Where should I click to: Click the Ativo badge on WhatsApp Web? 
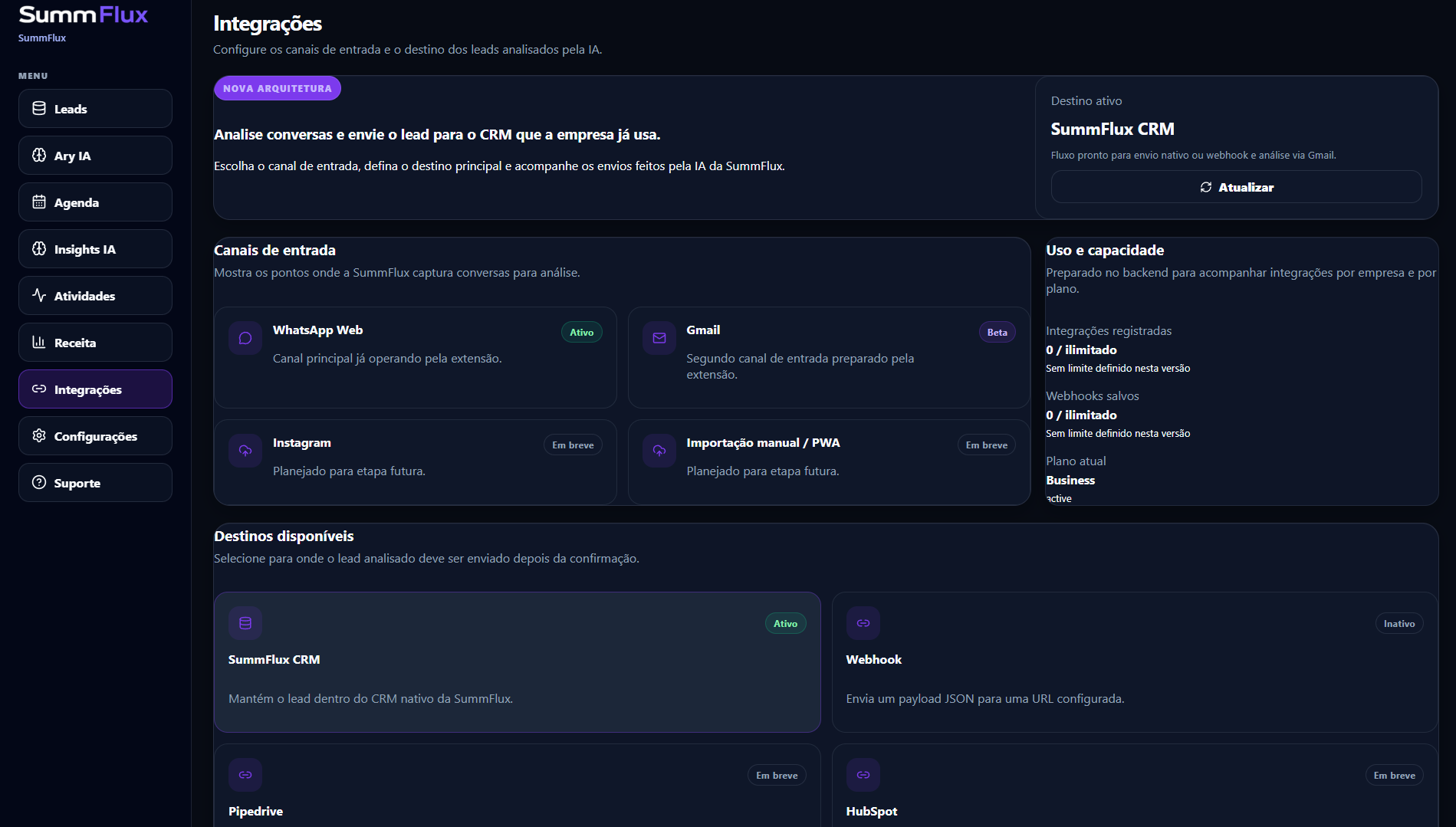click(x=582, y=333)
